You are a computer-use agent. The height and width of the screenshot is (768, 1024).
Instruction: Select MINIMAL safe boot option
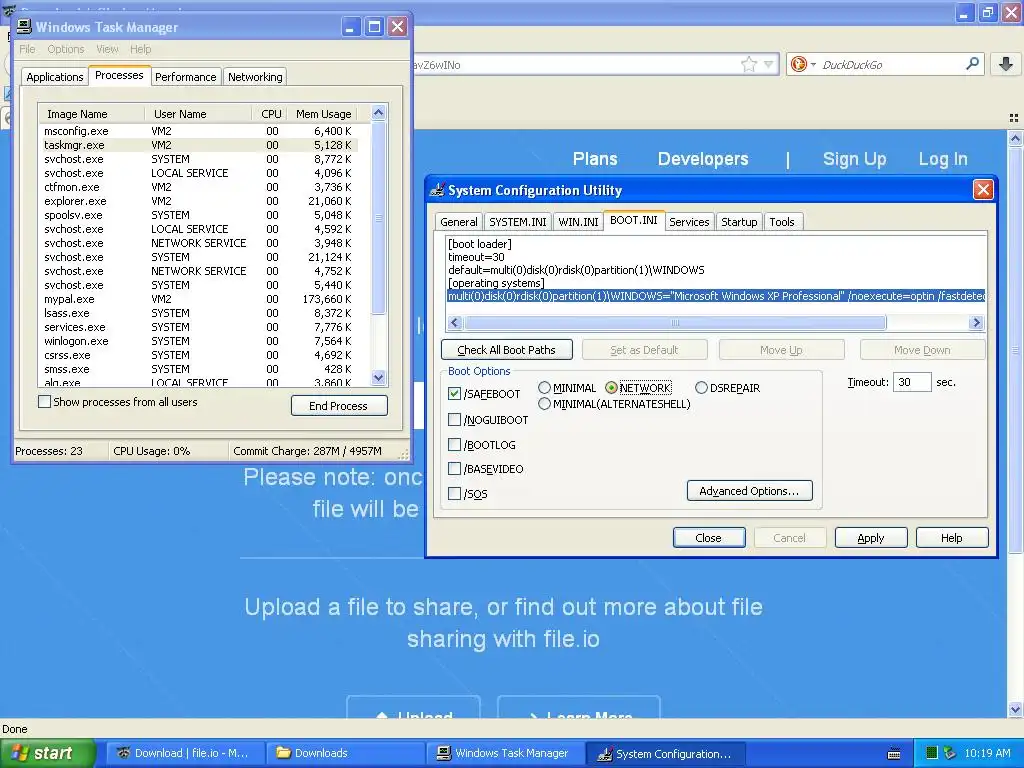pyautogui.click(x=545, y=387)
